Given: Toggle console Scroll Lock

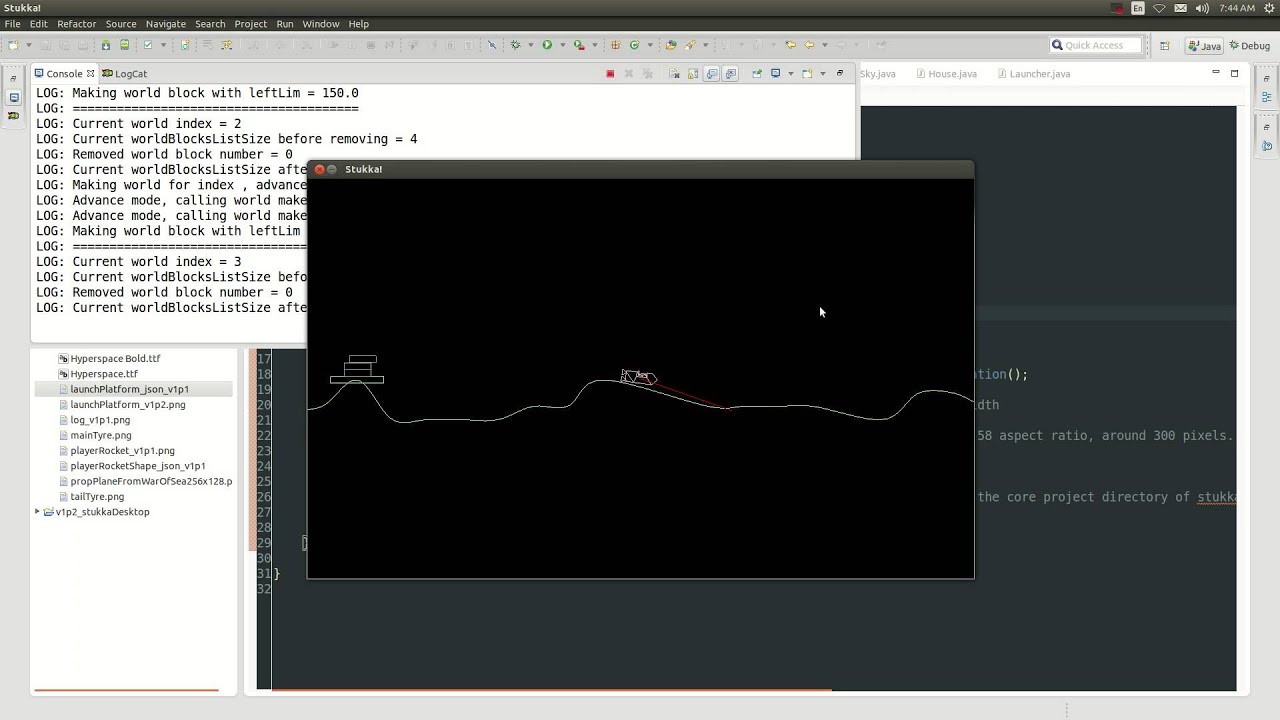Looking at the screenshot, I should coord(692,73).
